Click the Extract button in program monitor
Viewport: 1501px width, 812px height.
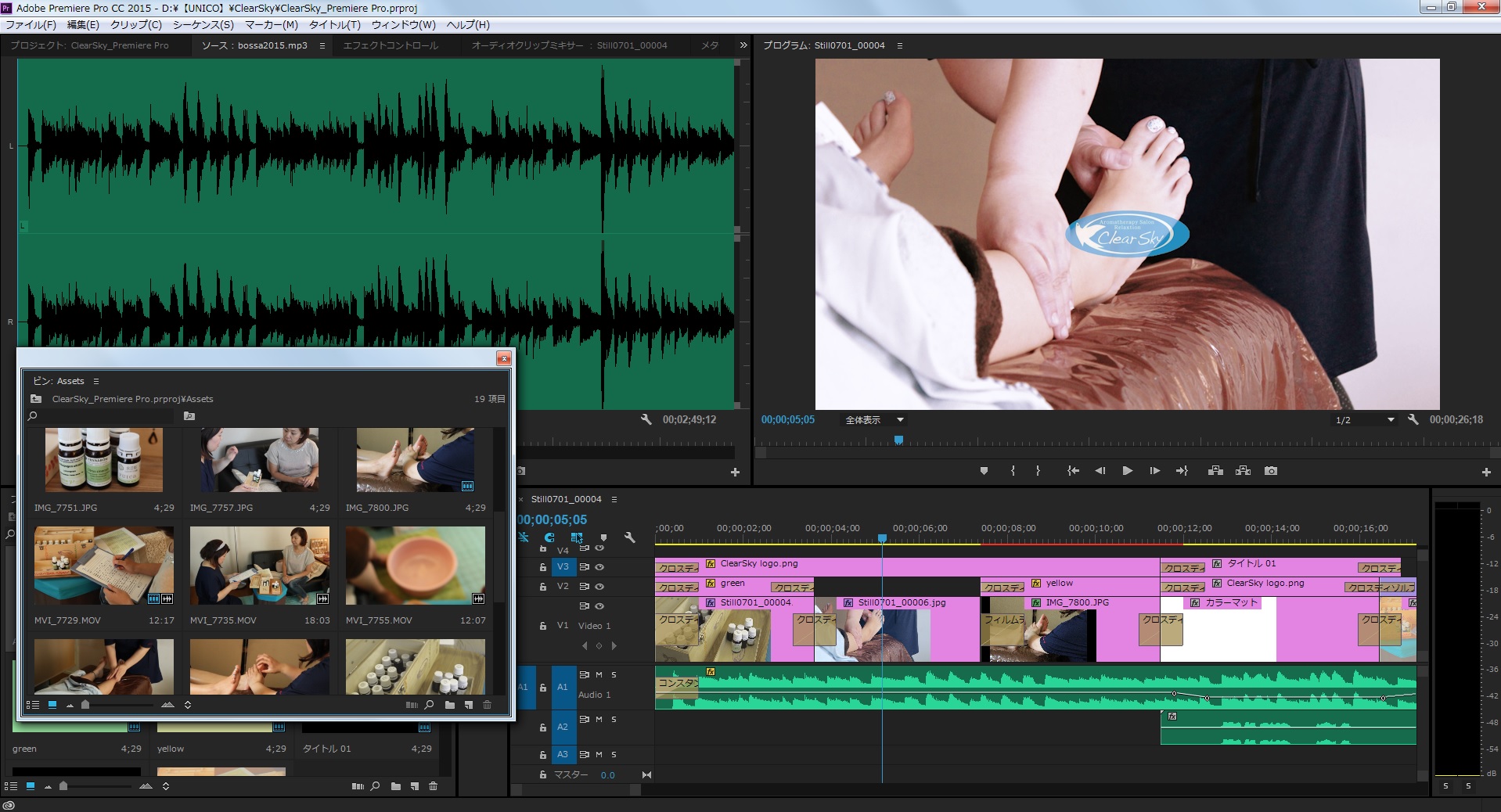coord(1243,471)
